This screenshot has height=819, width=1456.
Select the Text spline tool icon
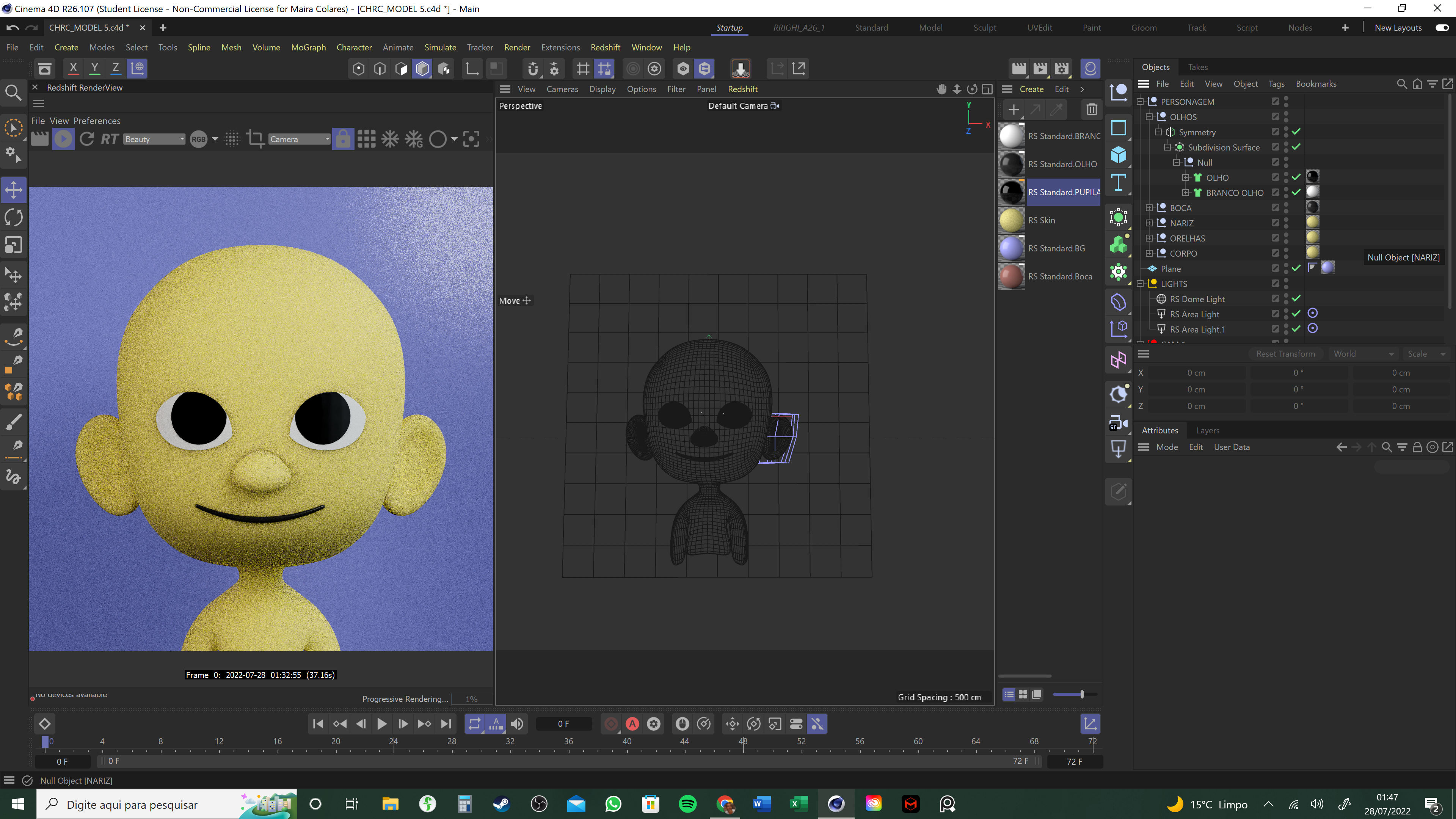pyautogui.click(x=1118, y=183)
